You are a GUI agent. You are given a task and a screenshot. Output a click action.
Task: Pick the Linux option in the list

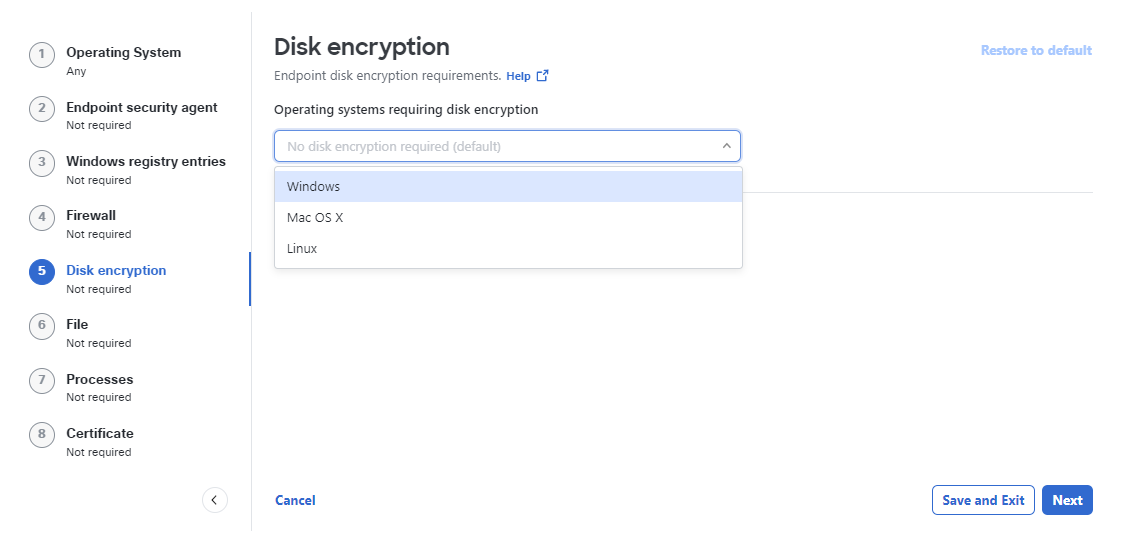point(508,249)
